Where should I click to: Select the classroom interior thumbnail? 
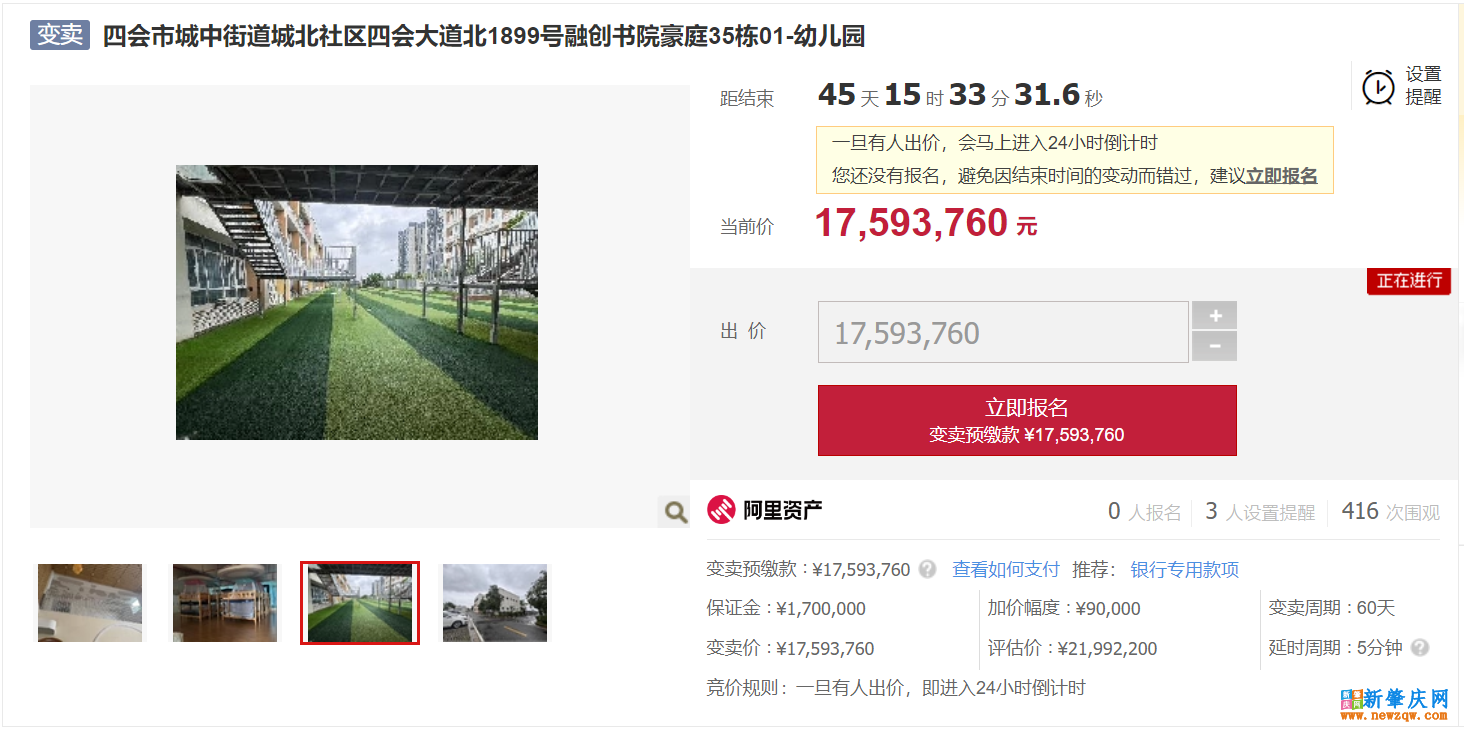(x=225, y=603)
